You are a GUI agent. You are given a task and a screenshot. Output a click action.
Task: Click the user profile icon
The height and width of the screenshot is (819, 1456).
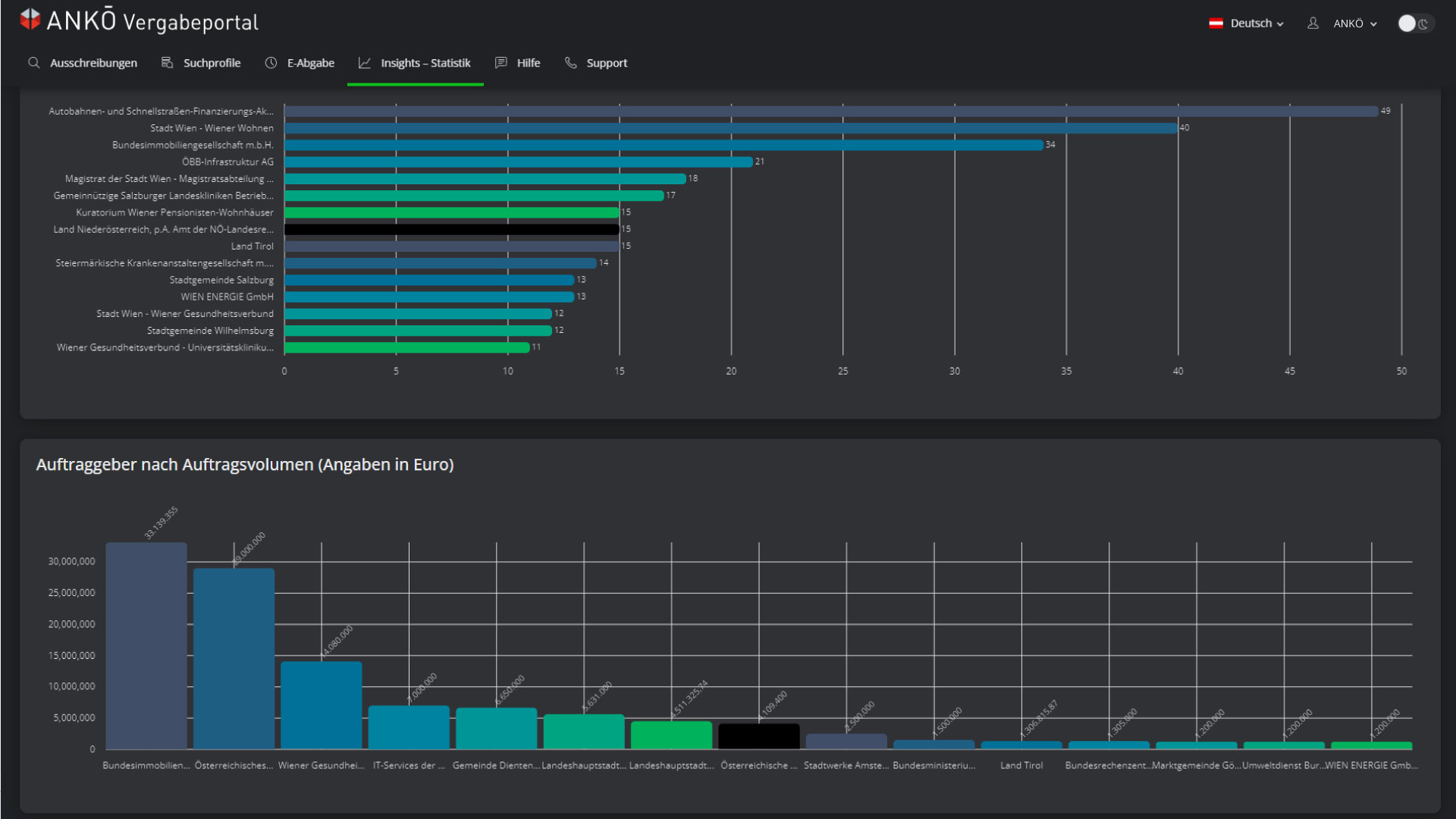1313,24
